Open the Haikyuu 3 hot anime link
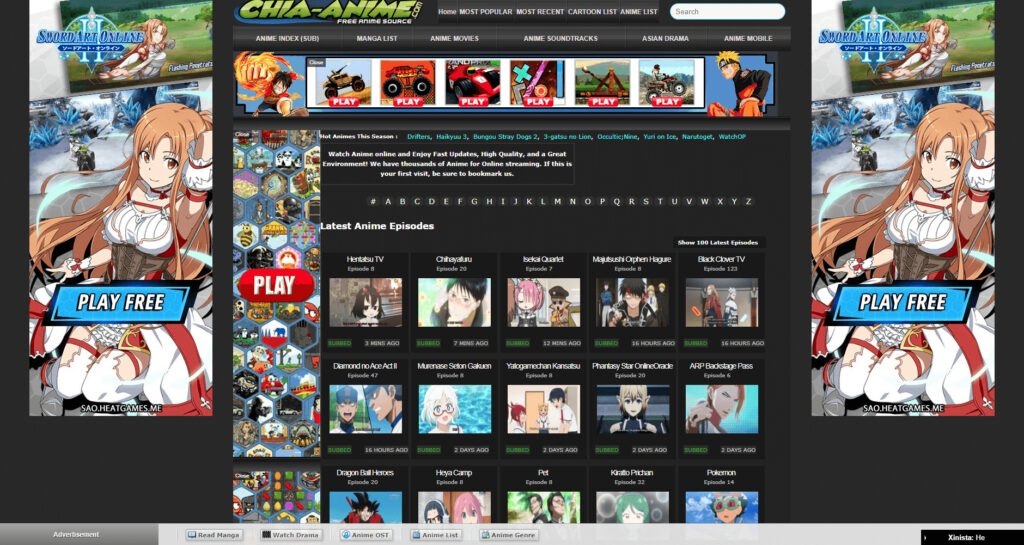 pyautogui.click(x=452, y=136)
